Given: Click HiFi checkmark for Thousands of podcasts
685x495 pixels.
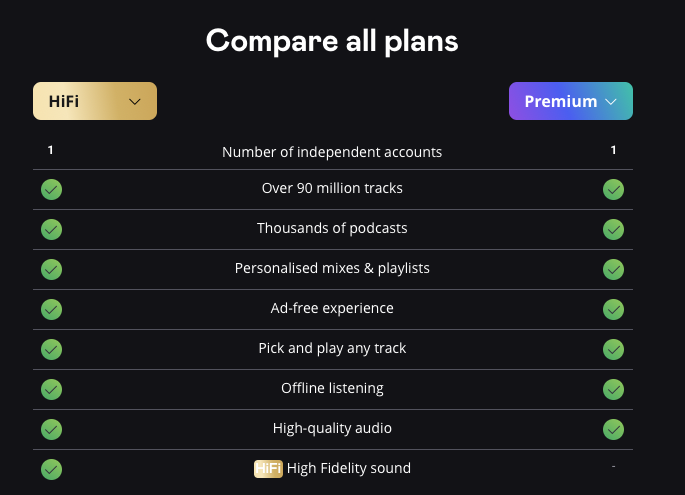Looking at the screenshot, I should tap(51, 229).
